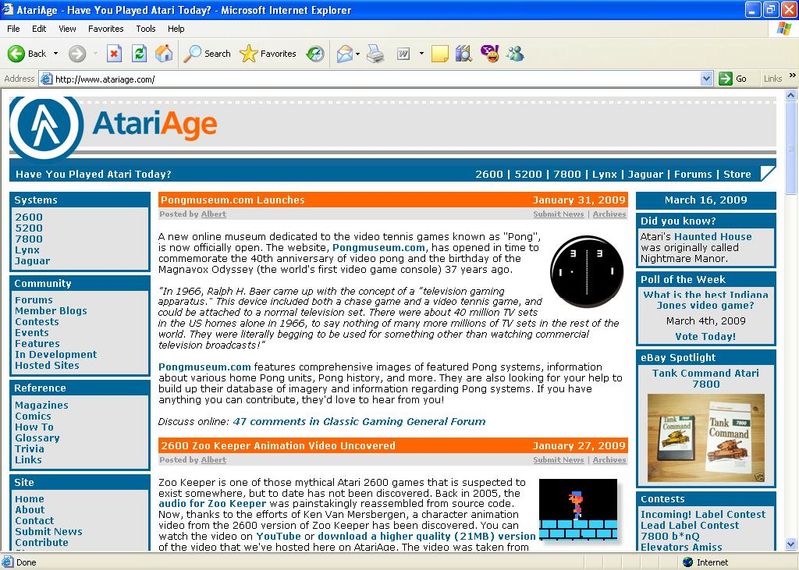
Task: Open Windows Messenger people icon
Action: click(x=515, y=53)
